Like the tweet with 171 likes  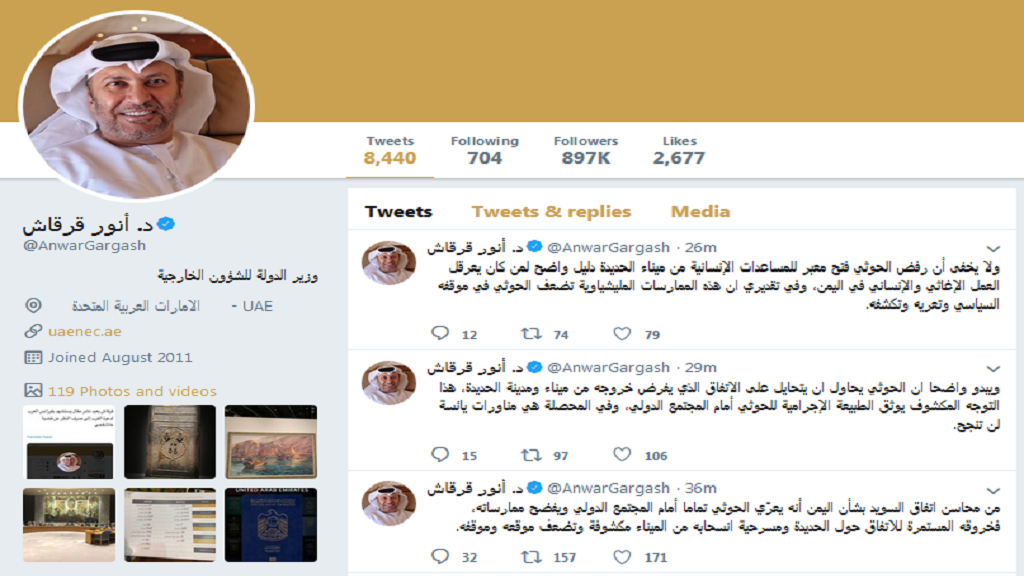[622, 556]
